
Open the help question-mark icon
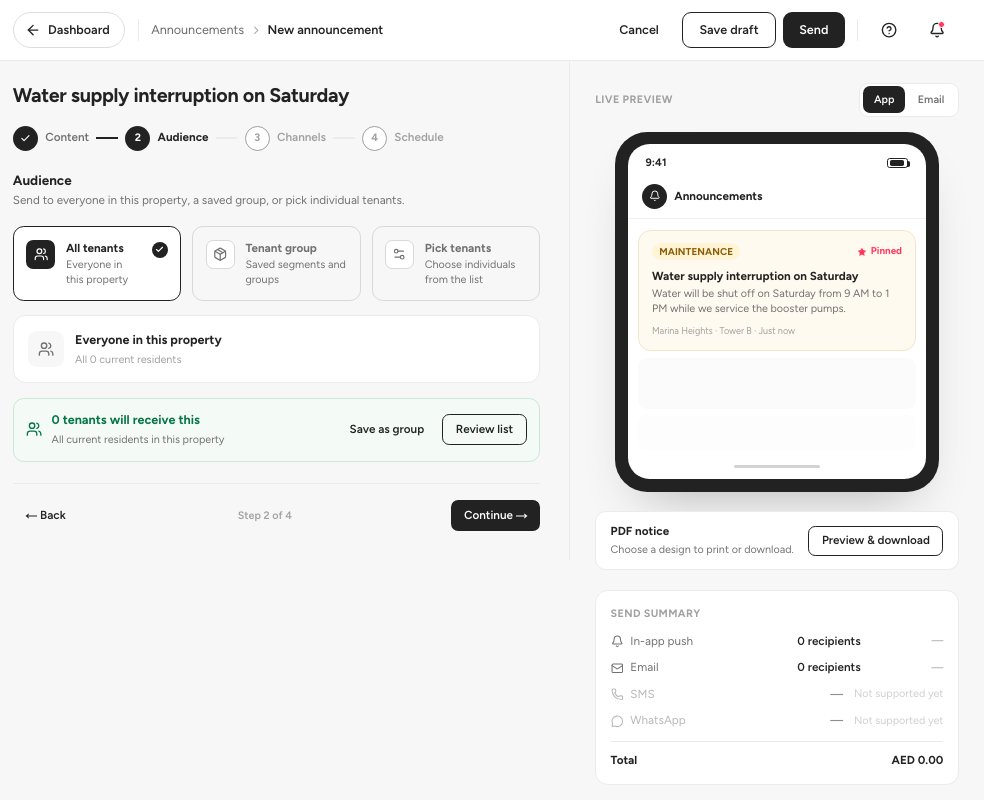pyautogui.click(x=889, y=30)
